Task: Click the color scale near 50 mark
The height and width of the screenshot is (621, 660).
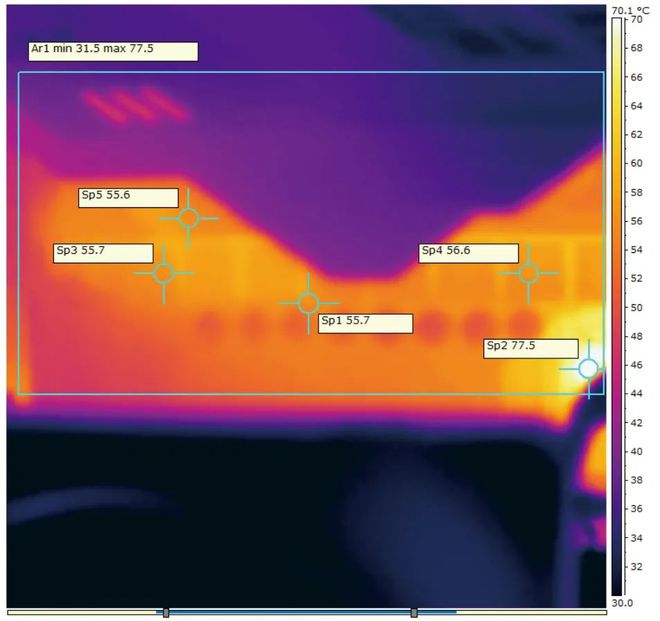Action: (x=617, y=308)
